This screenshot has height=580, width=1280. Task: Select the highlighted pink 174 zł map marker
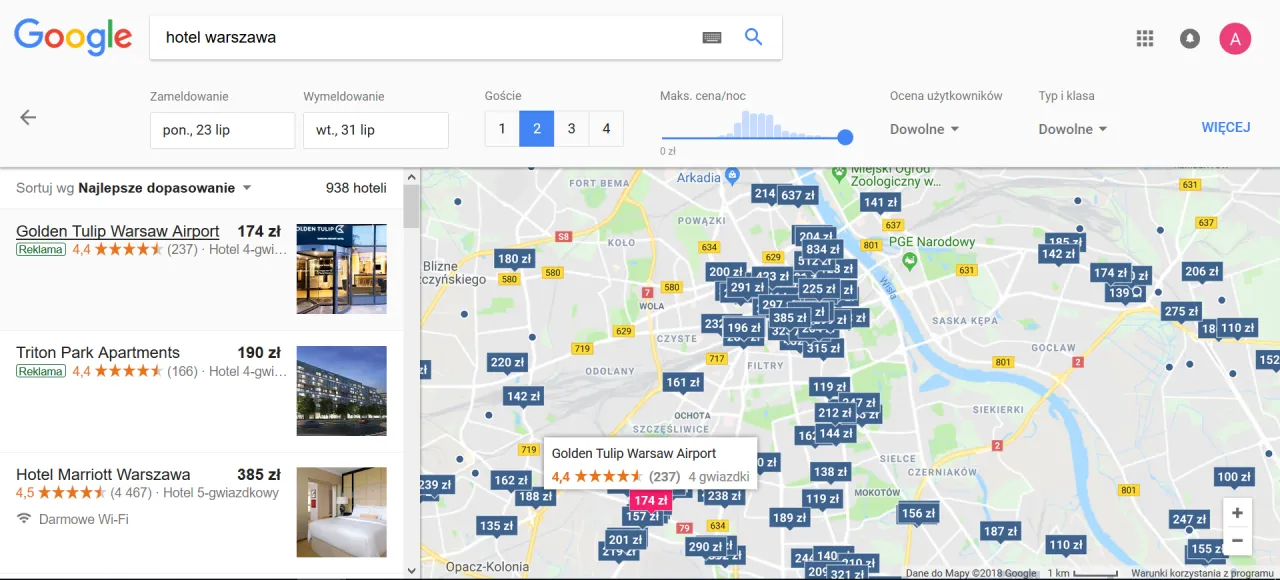pyautogui.click(x=650, y=500)
